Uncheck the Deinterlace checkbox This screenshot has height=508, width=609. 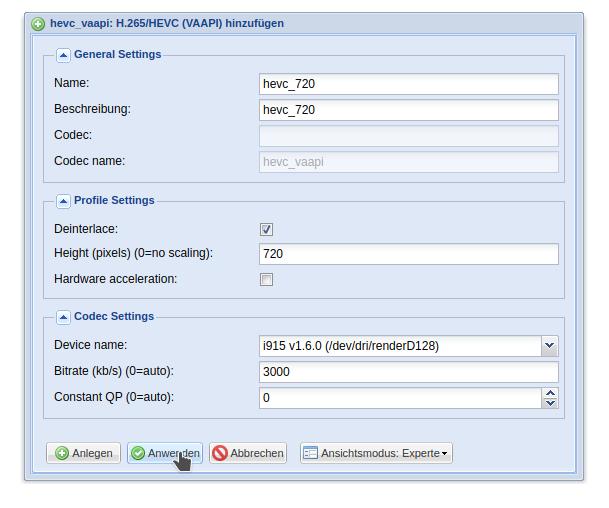click(266, 229)
